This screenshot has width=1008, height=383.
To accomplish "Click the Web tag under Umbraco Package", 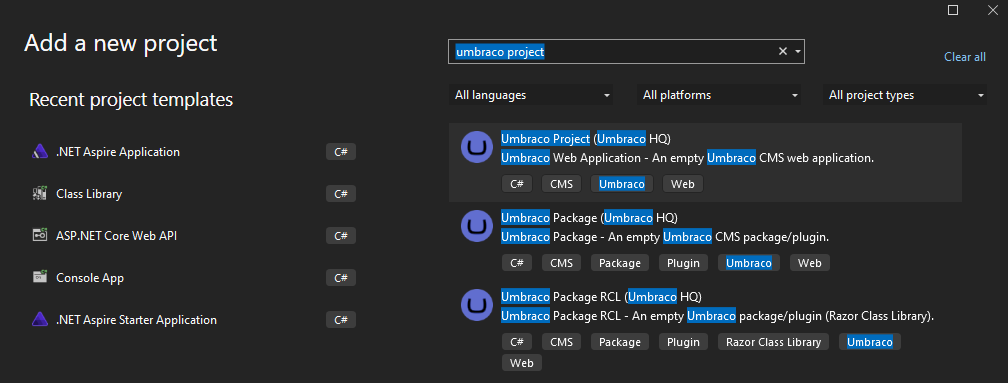I will click(810, 263).
